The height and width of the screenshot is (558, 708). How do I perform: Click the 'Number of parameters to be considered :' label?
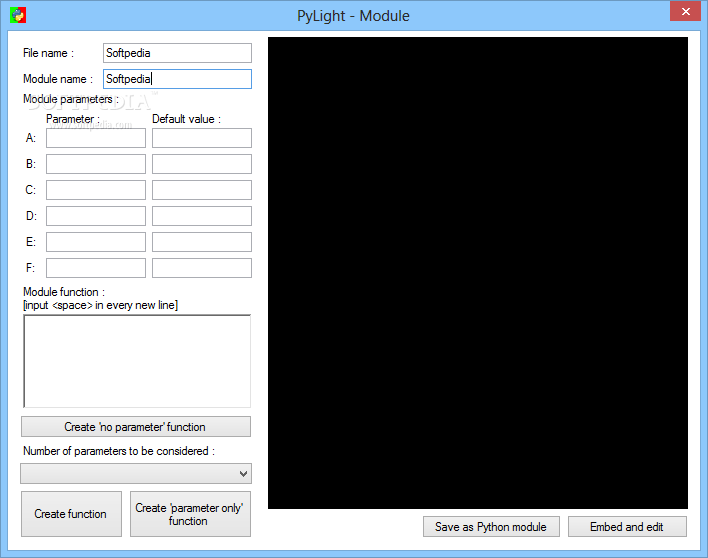point(119,451)
